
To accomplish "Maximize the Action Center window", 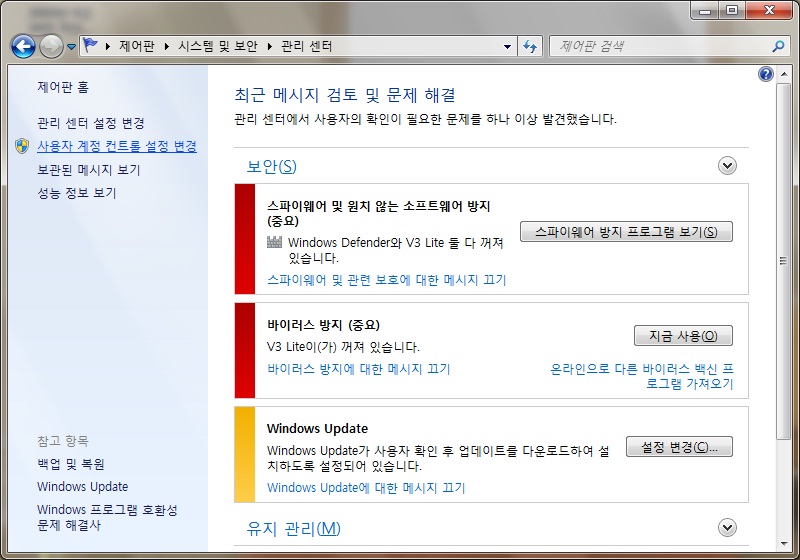I will (732, 10).
